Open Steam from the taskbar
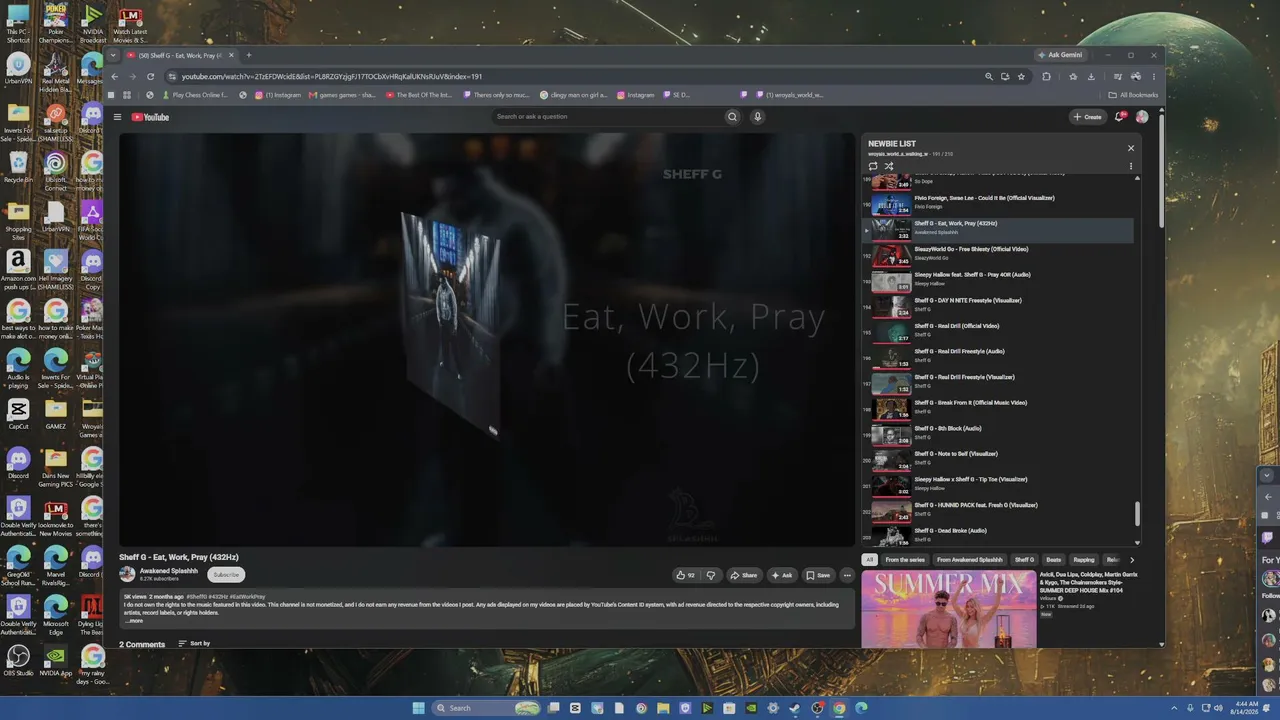Viewport: 1280px width, 720px height. click(795, 708)
